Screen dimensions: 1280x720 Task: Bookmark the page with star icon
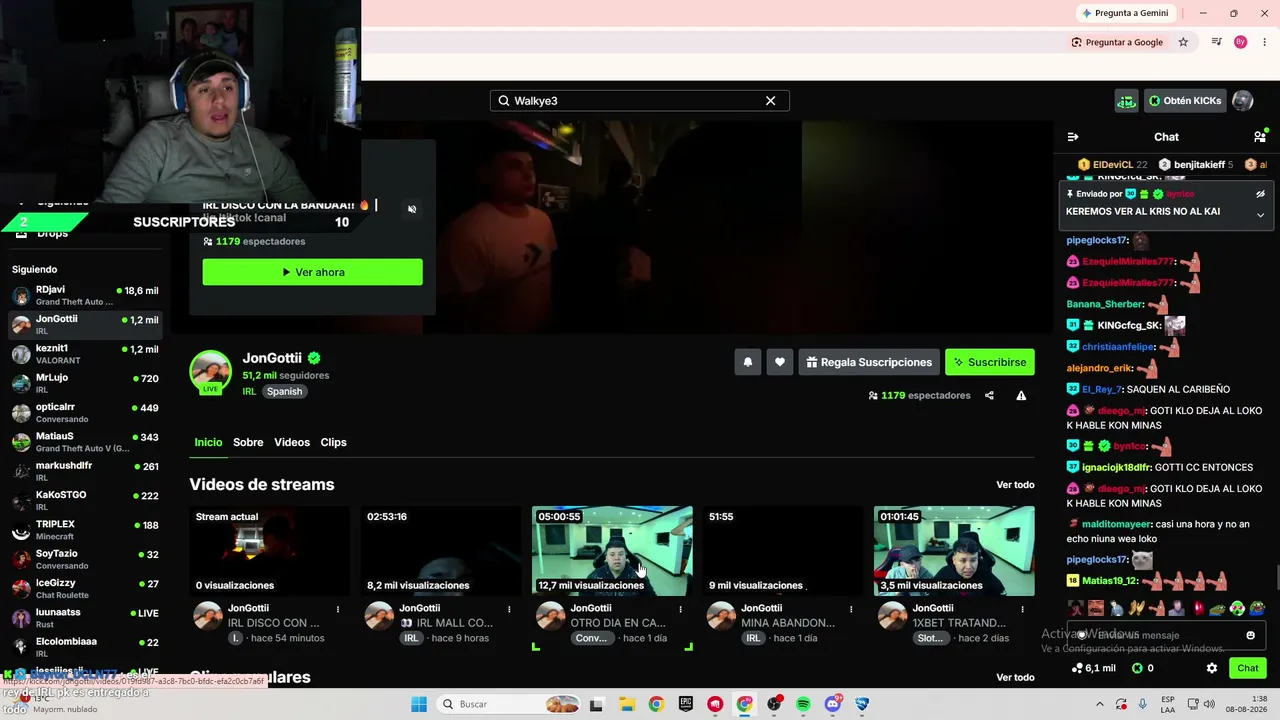point(1183,42)
